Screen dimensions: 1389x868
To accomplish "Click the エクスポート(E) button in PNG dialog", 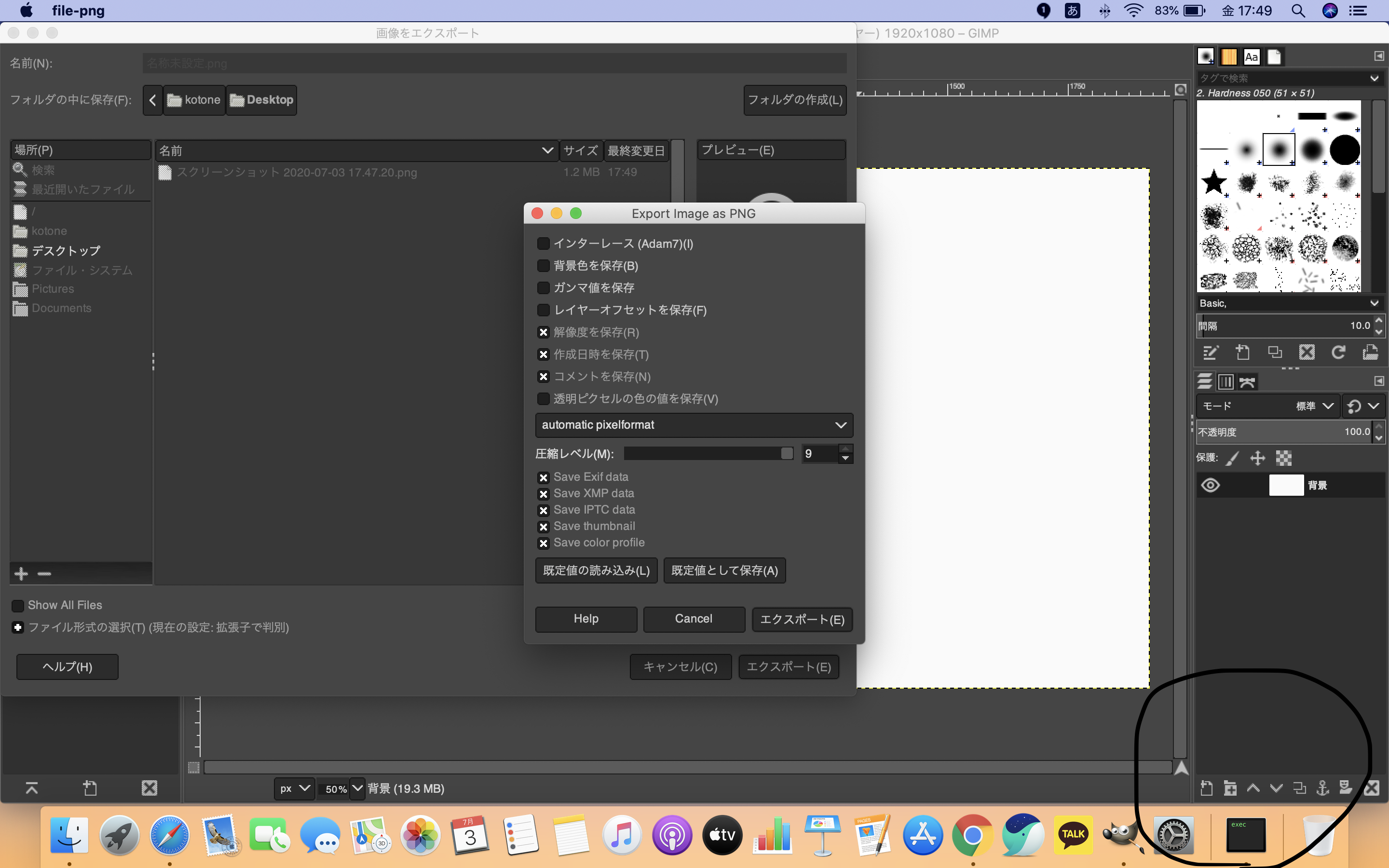I will point(802,620).
